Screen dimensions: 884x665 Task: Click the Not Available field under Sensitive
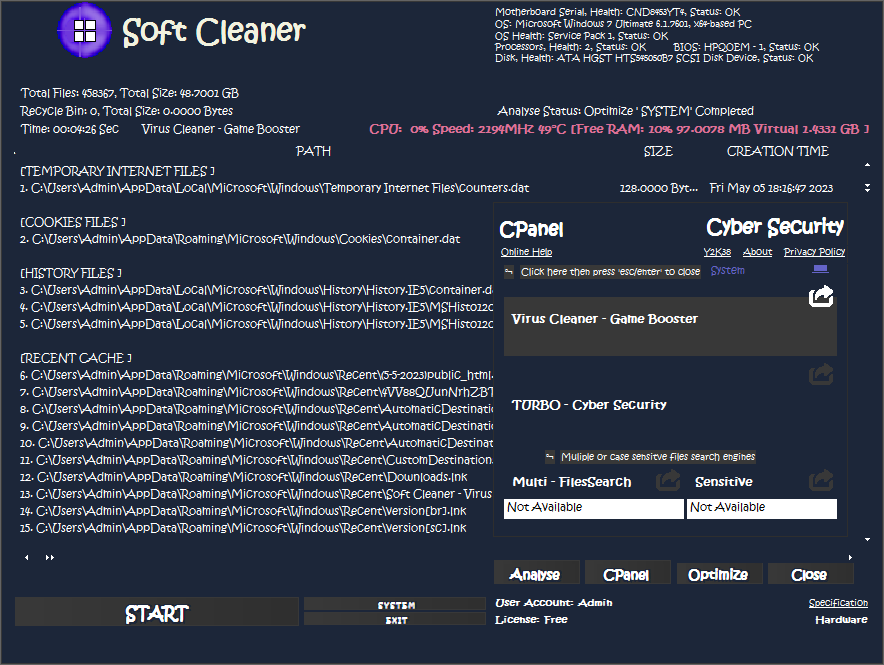click(762, 508)
